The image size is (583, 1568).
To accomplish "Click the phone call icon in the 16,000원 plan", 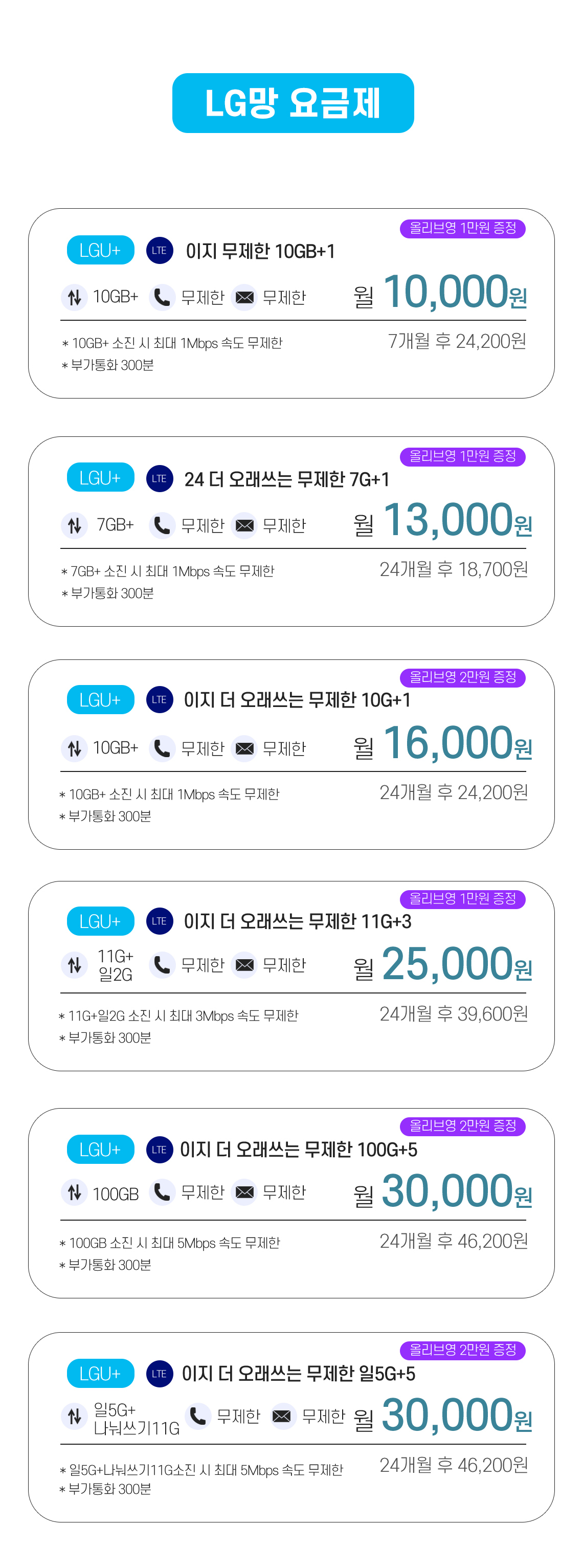I will pos(162,748).
